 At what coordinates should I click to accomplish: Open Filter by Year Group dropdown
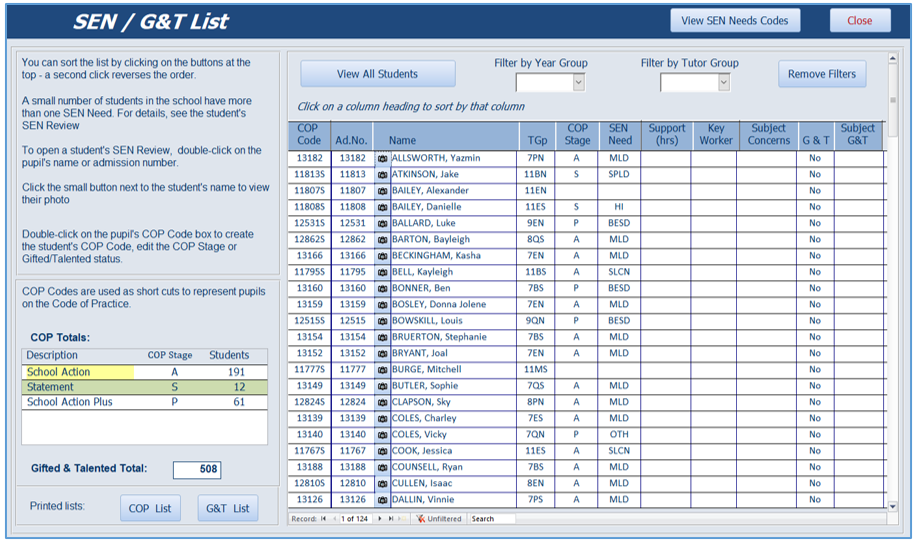click(x=578, y=83)
